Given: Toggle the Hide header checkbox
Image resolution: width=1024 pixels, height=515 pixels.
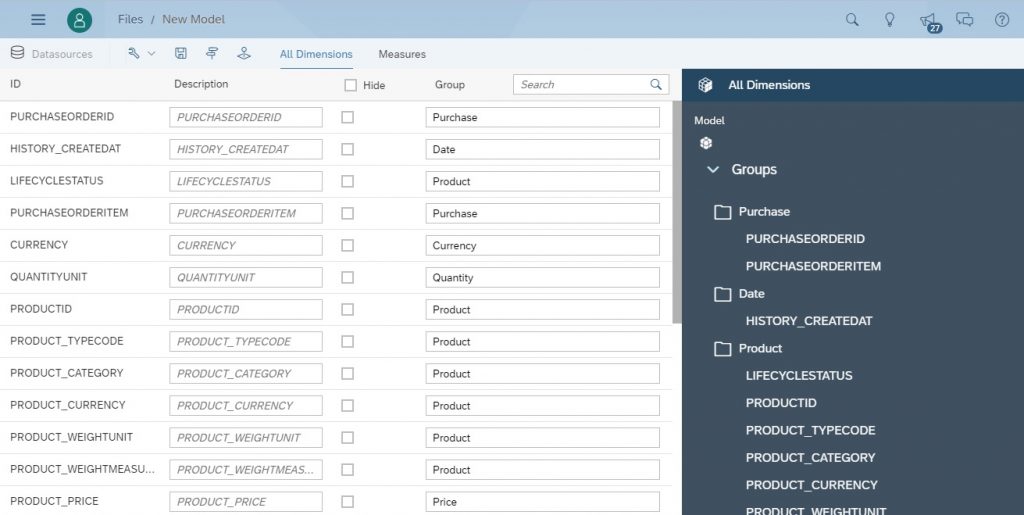Looking at the screenshot, I should click(x=351, y=85).
